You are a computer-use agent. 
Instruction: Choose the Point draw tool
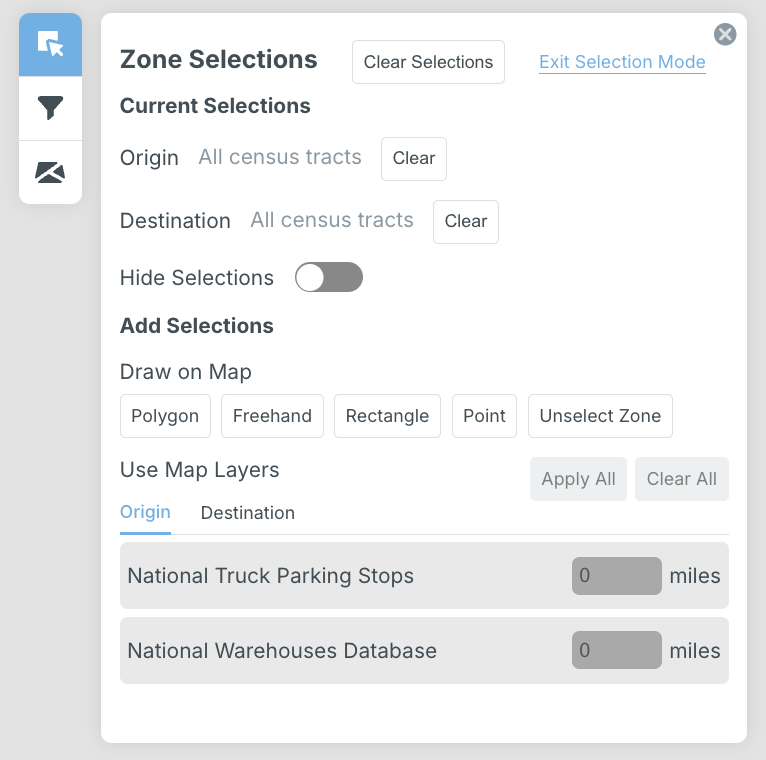coord(484,416)
